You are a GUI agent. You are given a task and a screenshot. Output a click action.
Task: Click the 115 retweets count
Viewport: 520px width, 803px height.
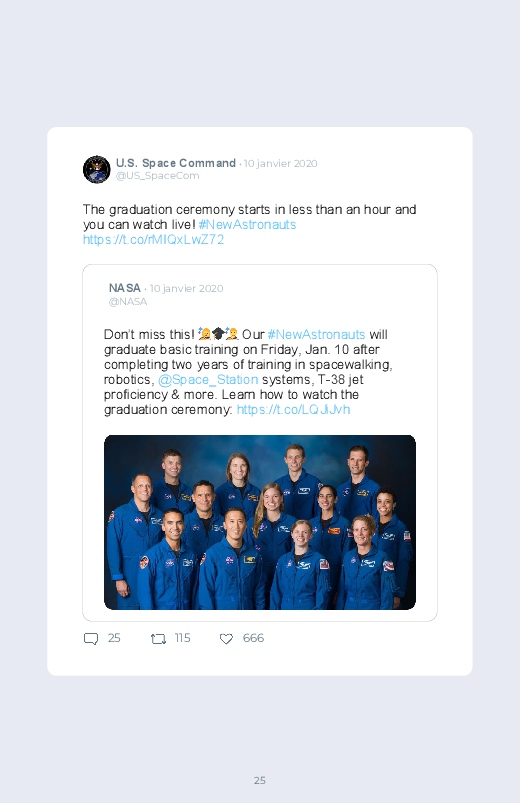click(182, 638)
